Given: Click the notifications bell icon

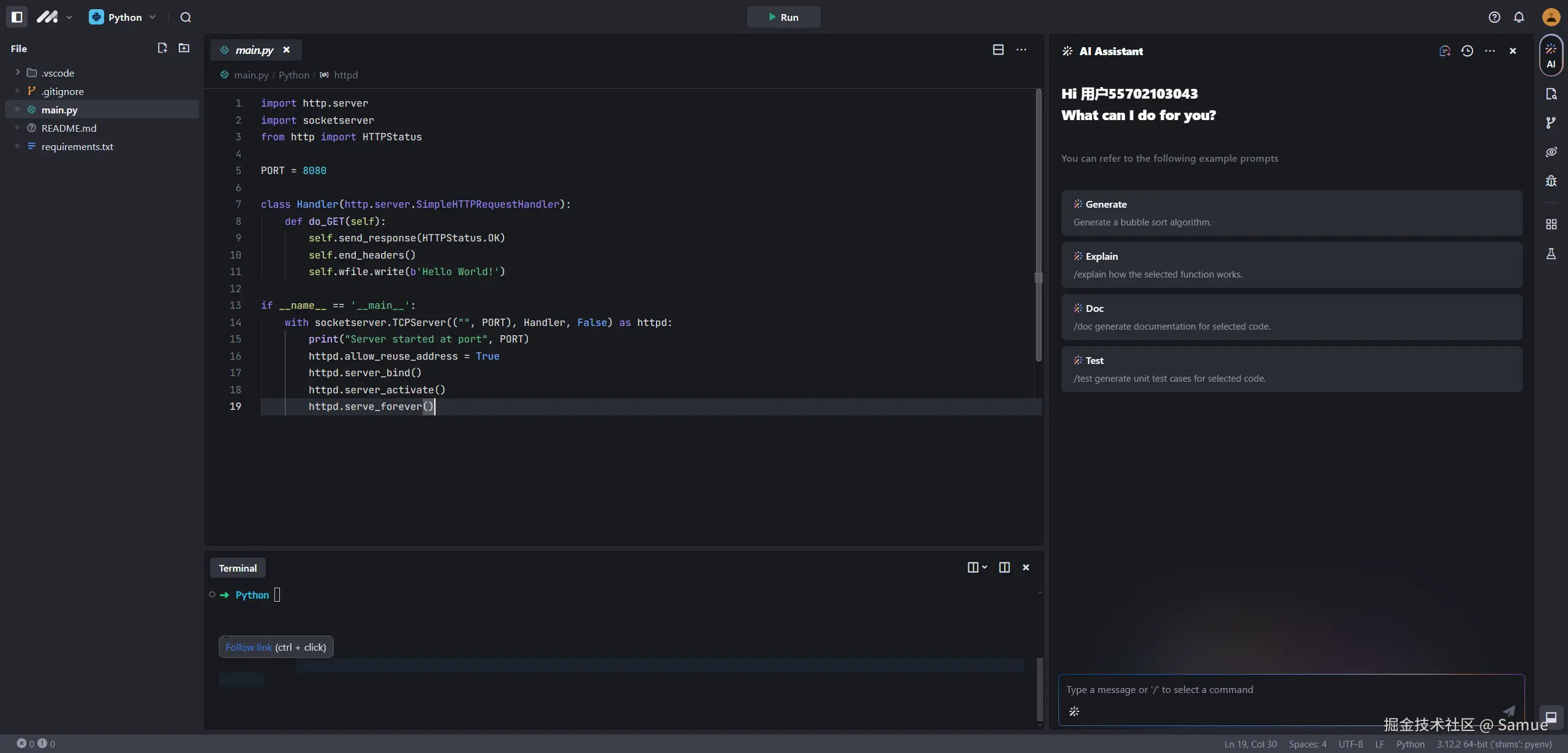Looking at the screenshot, I should tap(1519, 17).
